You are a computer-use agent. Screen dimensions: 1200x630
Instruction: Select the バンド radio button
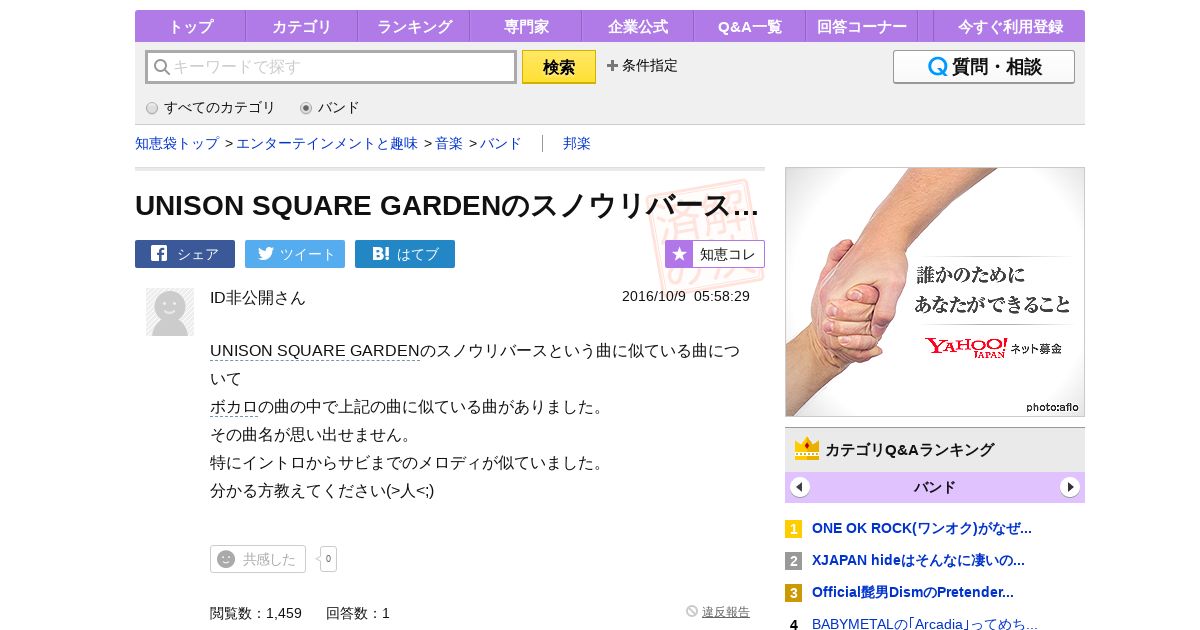[306, 108]
